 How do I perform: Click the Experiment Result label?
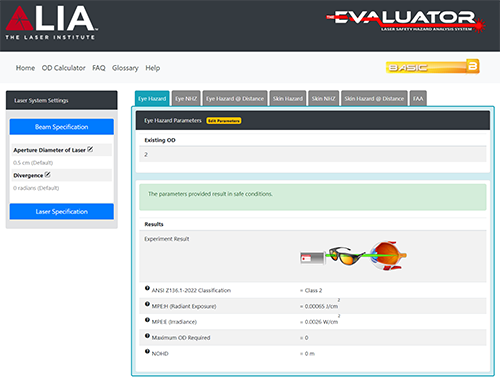point(167,239)
